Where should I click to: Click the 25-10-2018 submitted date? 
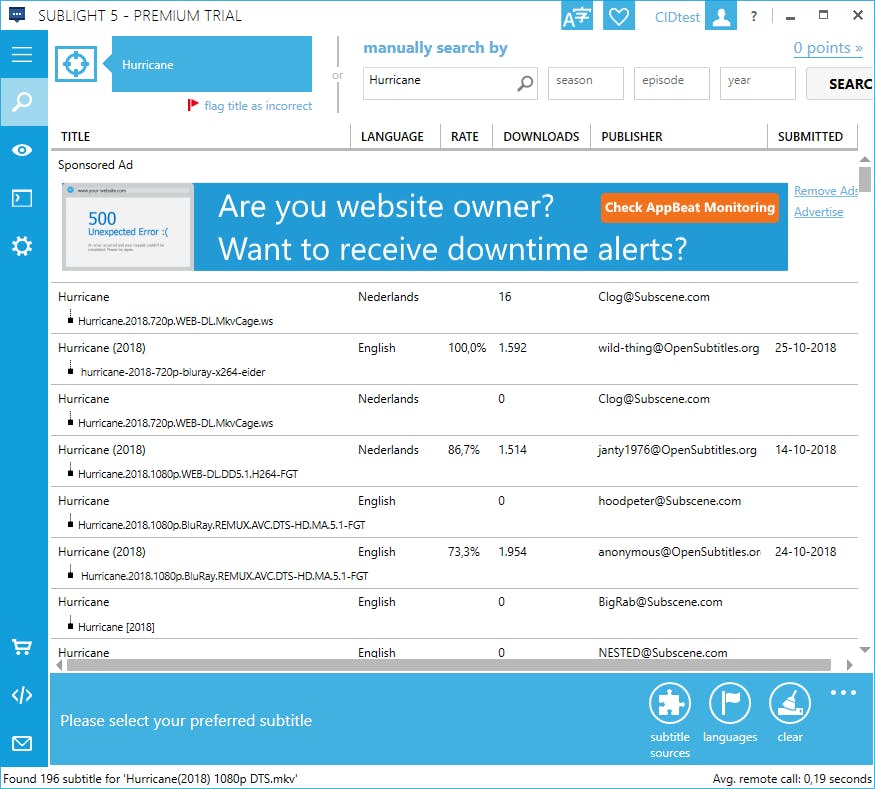pos(805,348)
